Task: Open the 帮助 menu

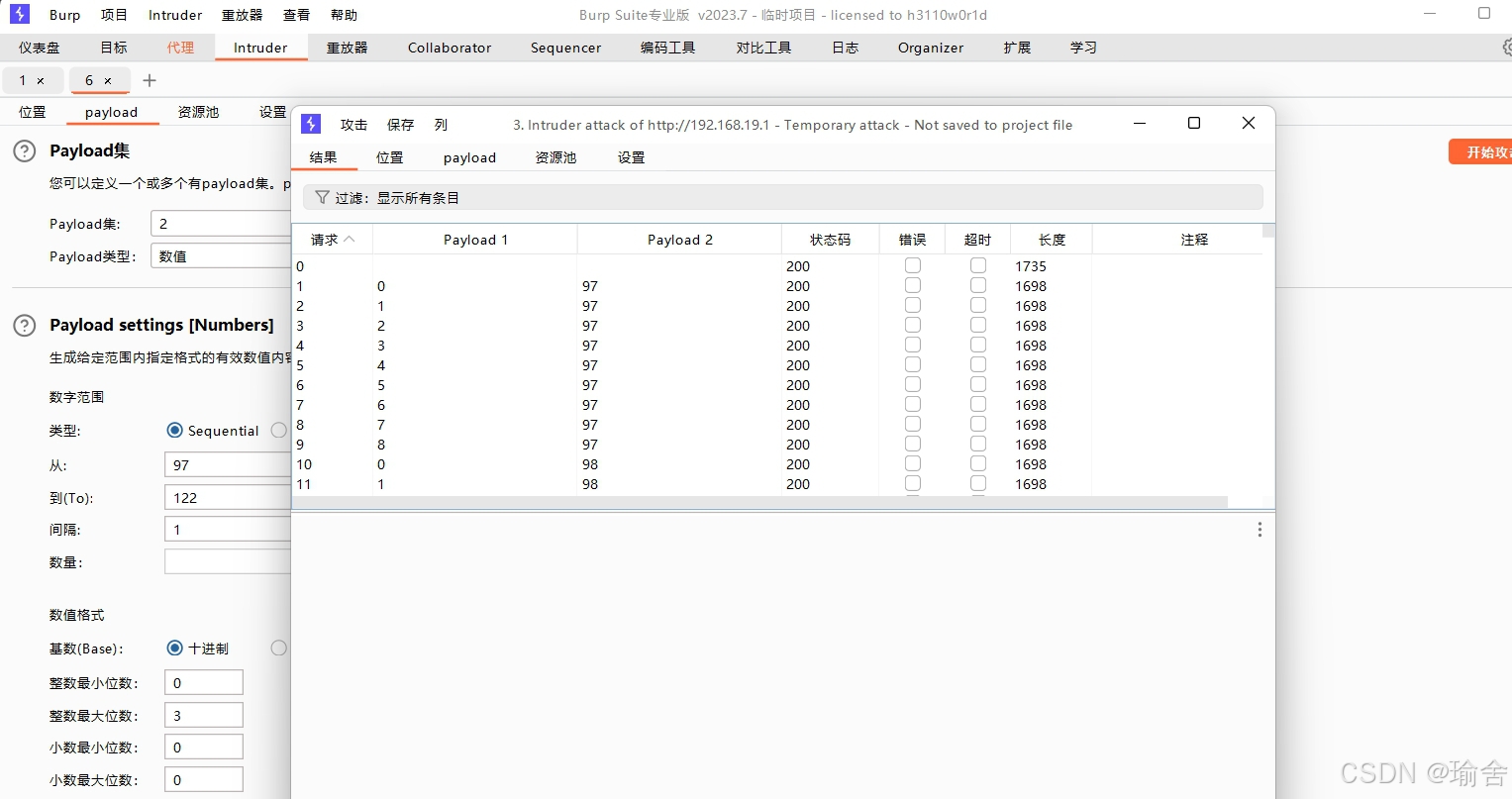Action: [344, 15]
